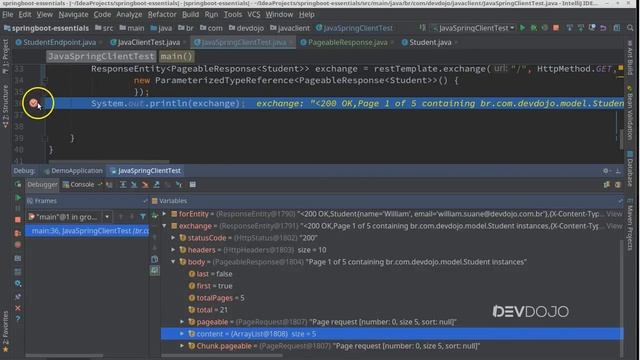
Task: Expand statusCode variable node
Action: click(x=173, y=238)
